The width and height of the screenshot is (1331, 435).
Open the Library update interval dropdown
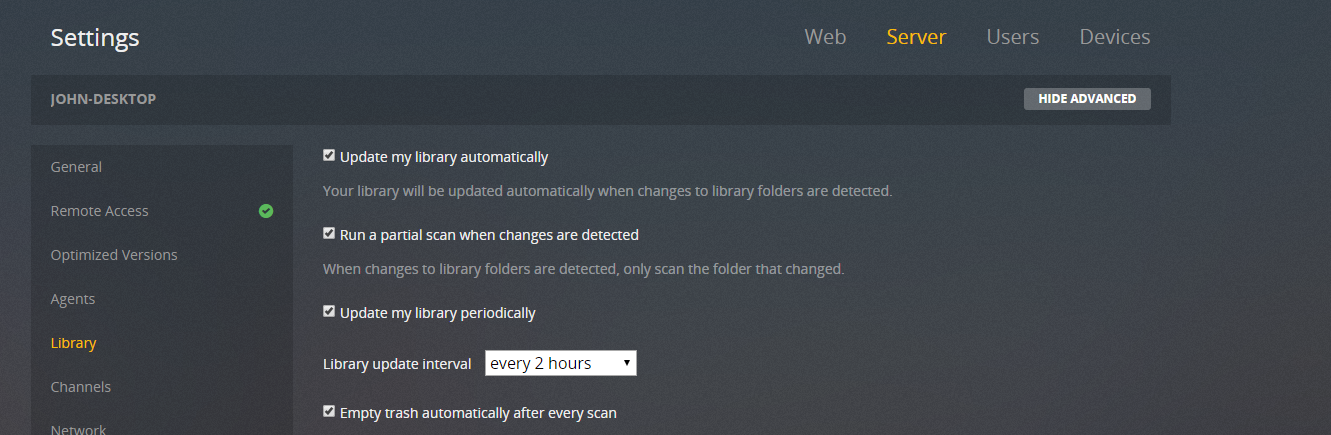point(560,363)
